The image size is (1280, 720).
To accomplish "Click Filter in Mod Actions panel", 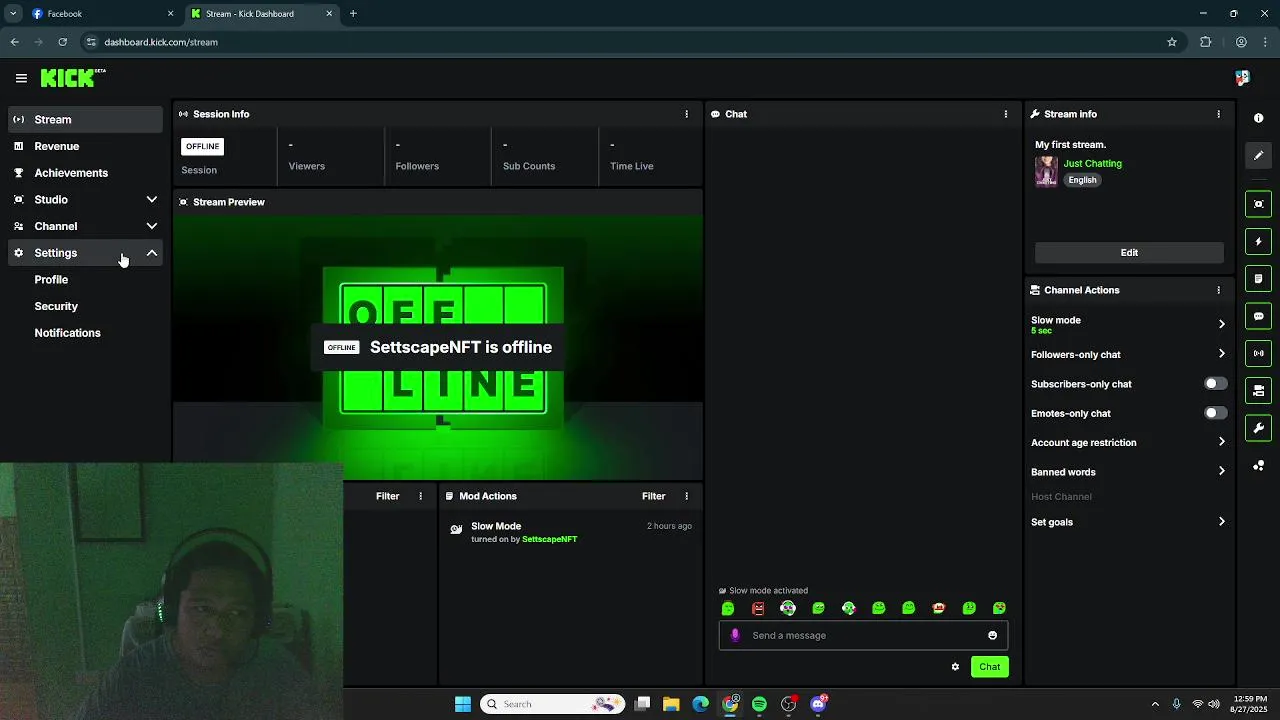I will point(653,496).
